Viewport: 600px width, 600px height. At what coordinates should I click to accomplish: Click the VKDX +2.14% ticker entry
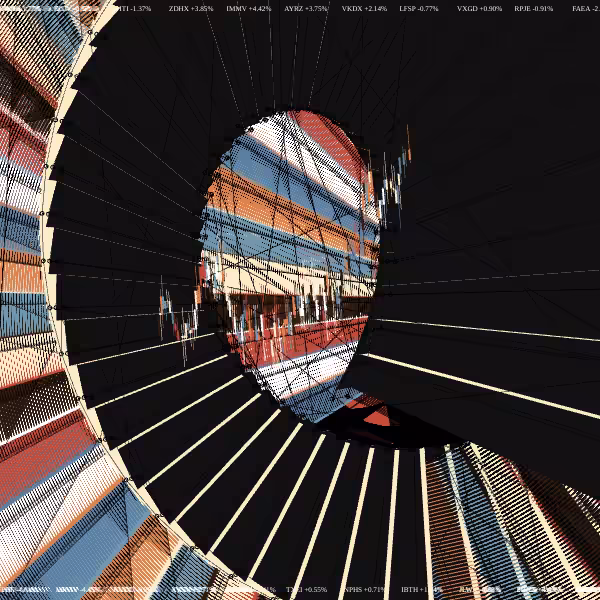pos(364,8)
